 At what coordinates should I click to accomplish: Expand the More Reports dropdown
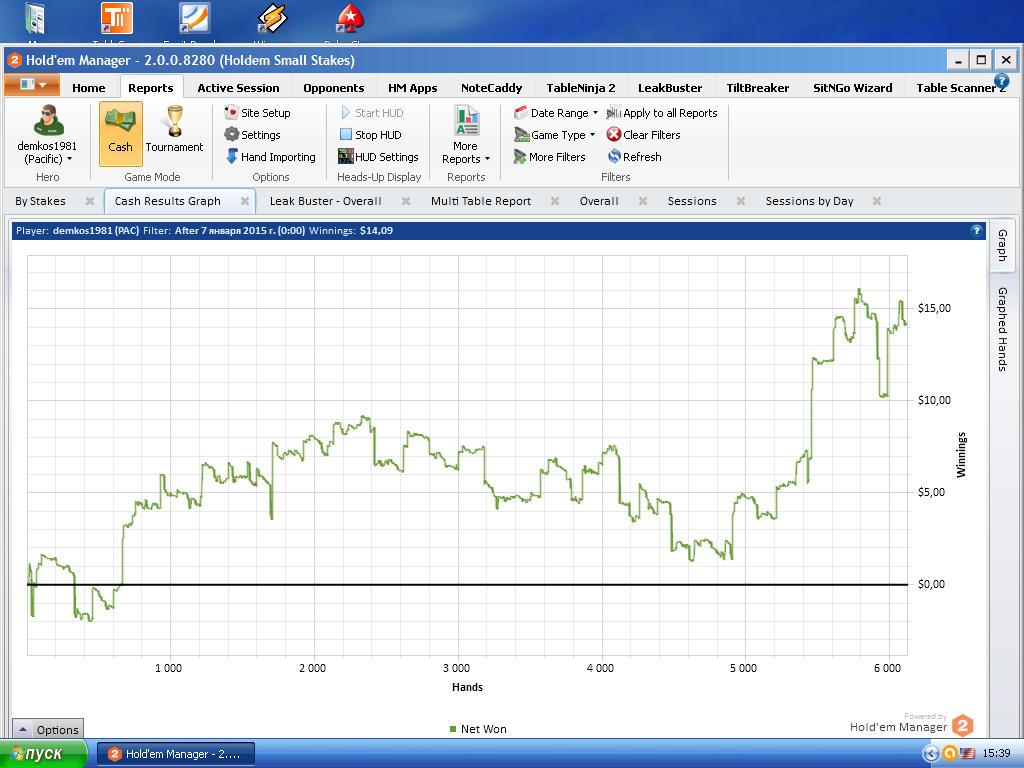point(466,135)
